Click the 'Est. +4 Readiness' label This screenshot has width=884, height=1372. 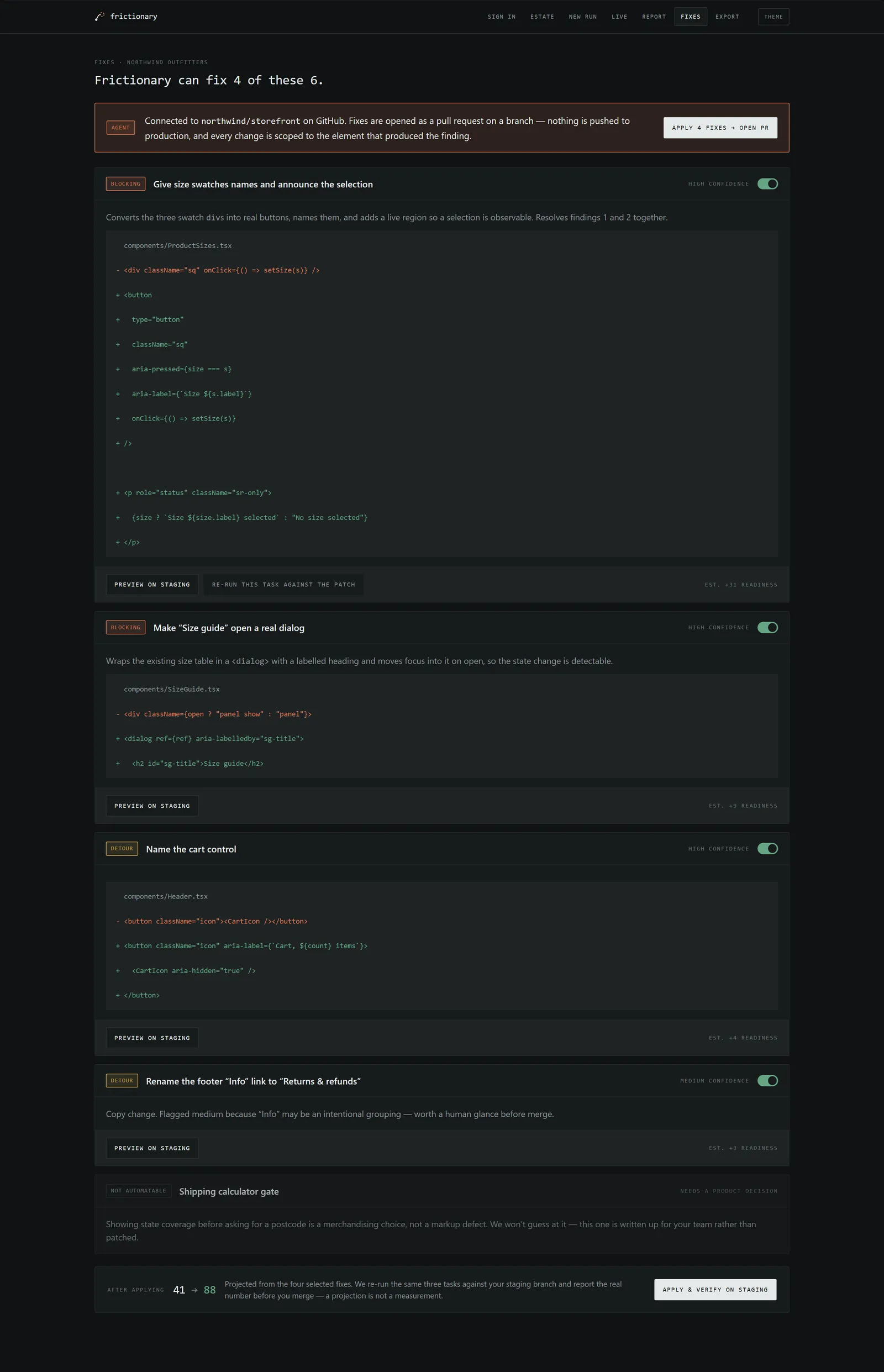pyautogui.click(x=743, y=1038)
